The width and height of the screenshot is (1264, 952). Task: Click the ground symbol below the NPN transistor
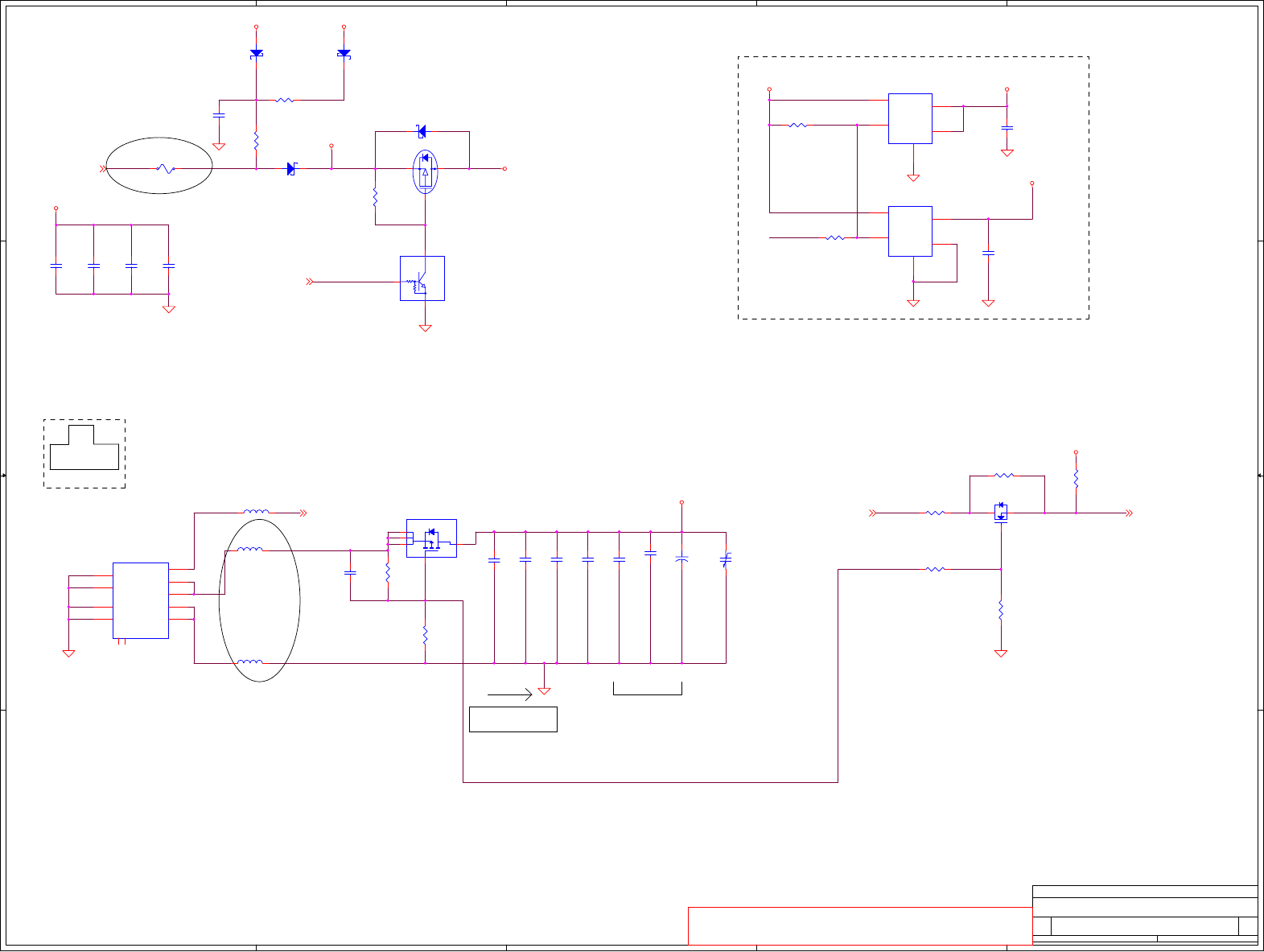(x=425, y=328)
